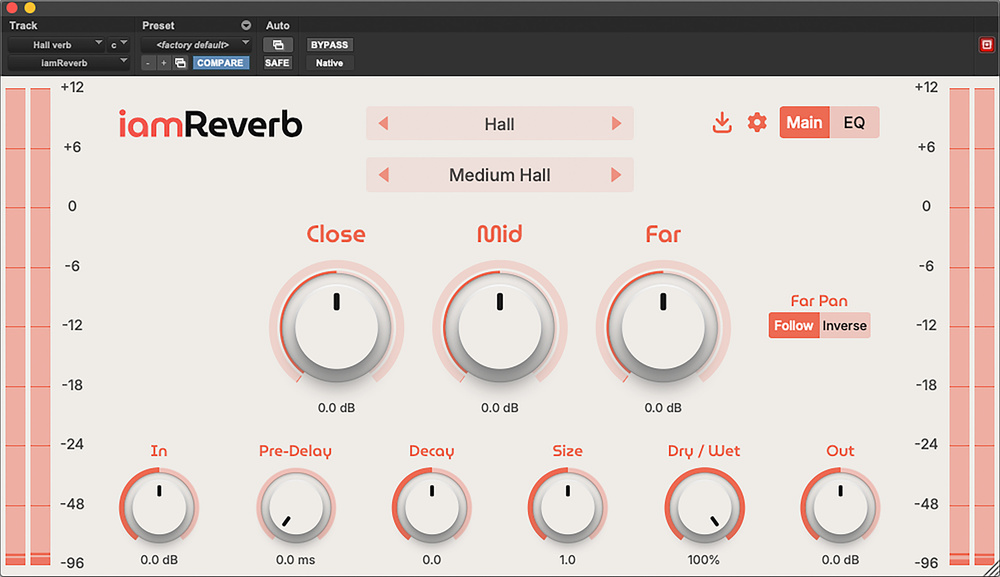Set Far Pan to Follow

[x=794, y=326]
